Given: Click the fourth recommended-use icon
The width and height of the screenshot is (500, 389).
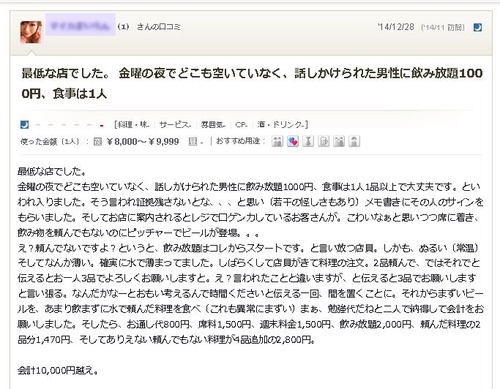Looking at the screenshot, I should (x=323, y=141).
